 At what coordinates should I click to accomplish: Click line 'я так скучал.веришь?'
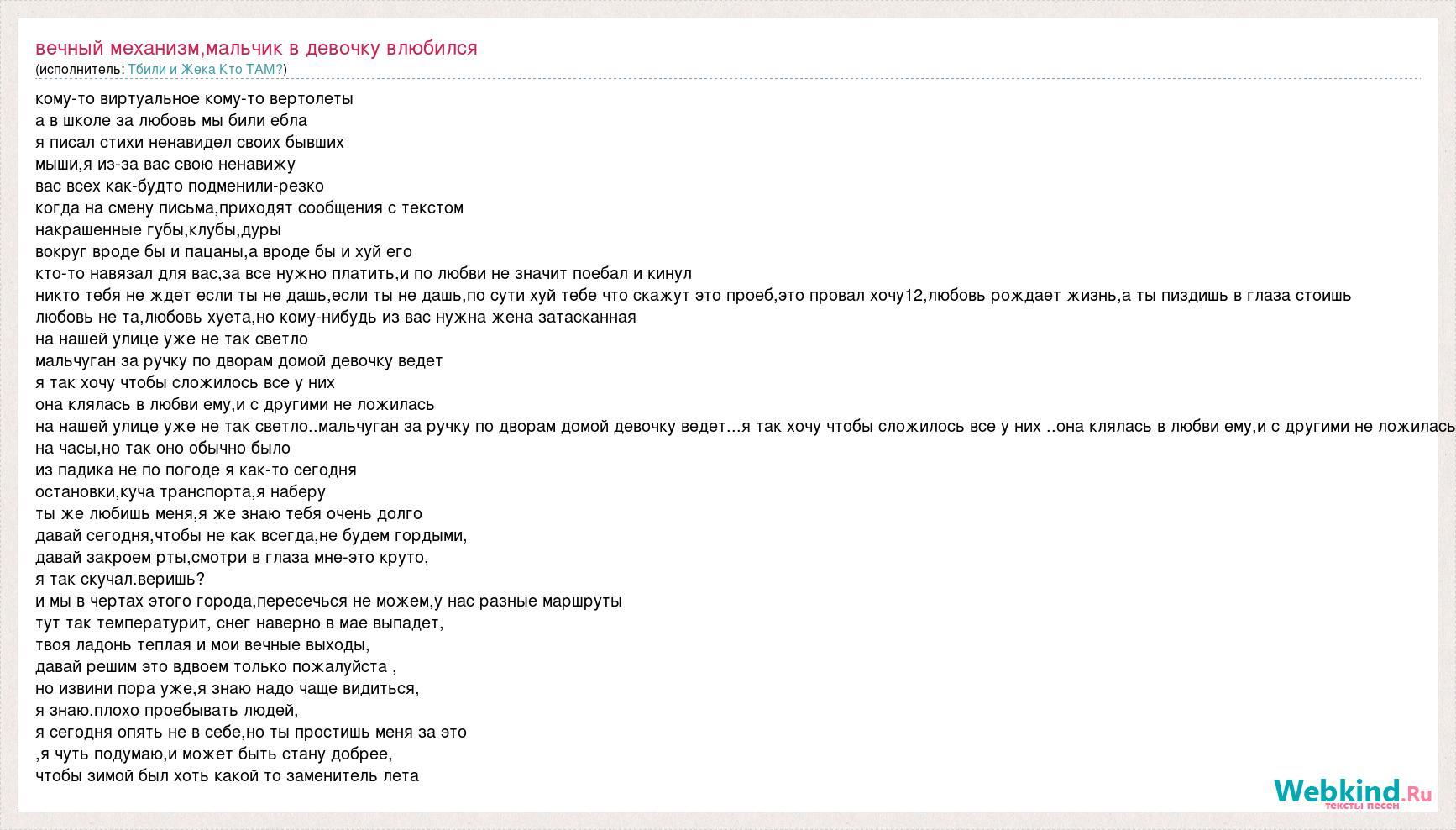click(120, 579)
